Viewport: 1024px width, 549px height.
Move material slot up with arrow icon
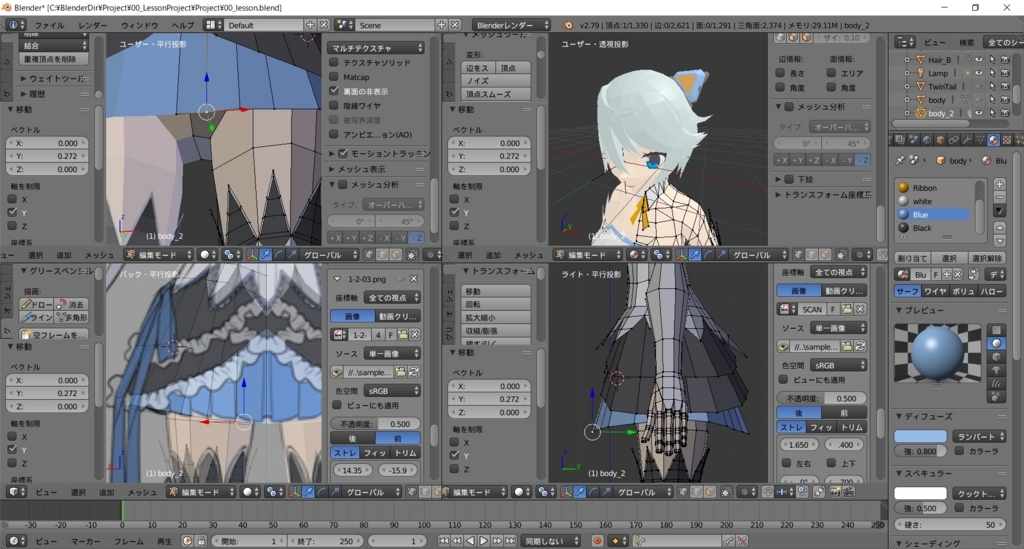pyautogui.click(x=999, y=227)
